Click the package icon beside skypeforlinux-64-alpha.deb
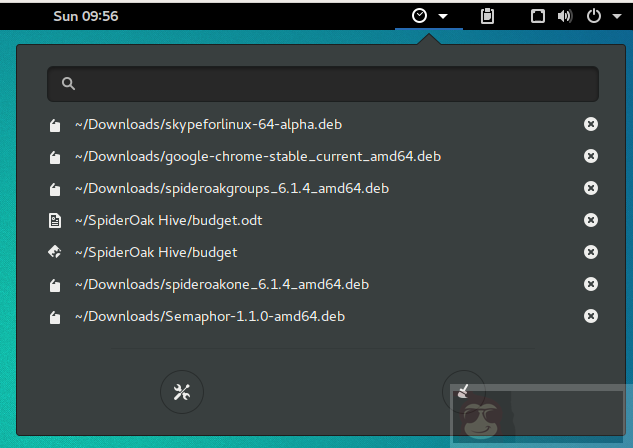Image resolution: width=633 pixels, height=448 pixels. tap(55, 126)
